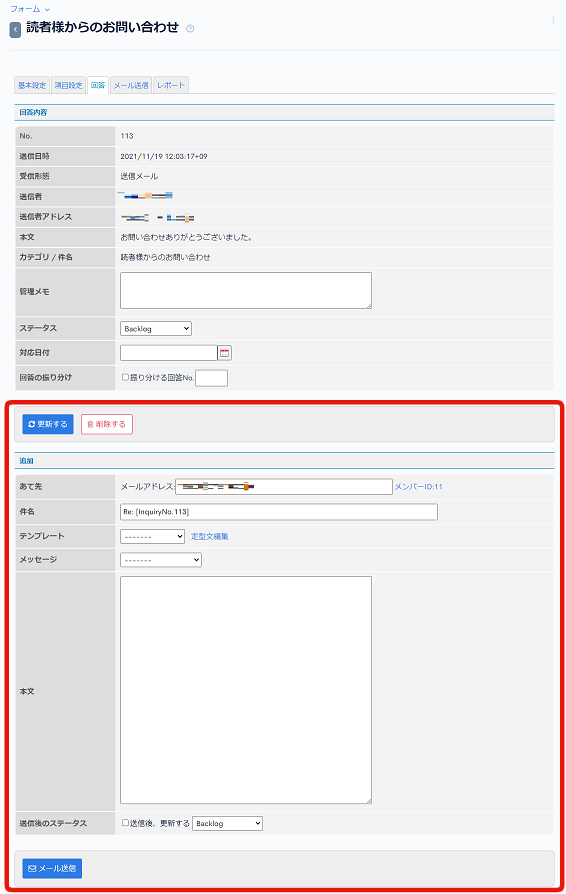566x894 pixels.
Task: Expand the フォーム breadcrumb dropdown
Action: [x=30, y=9]
